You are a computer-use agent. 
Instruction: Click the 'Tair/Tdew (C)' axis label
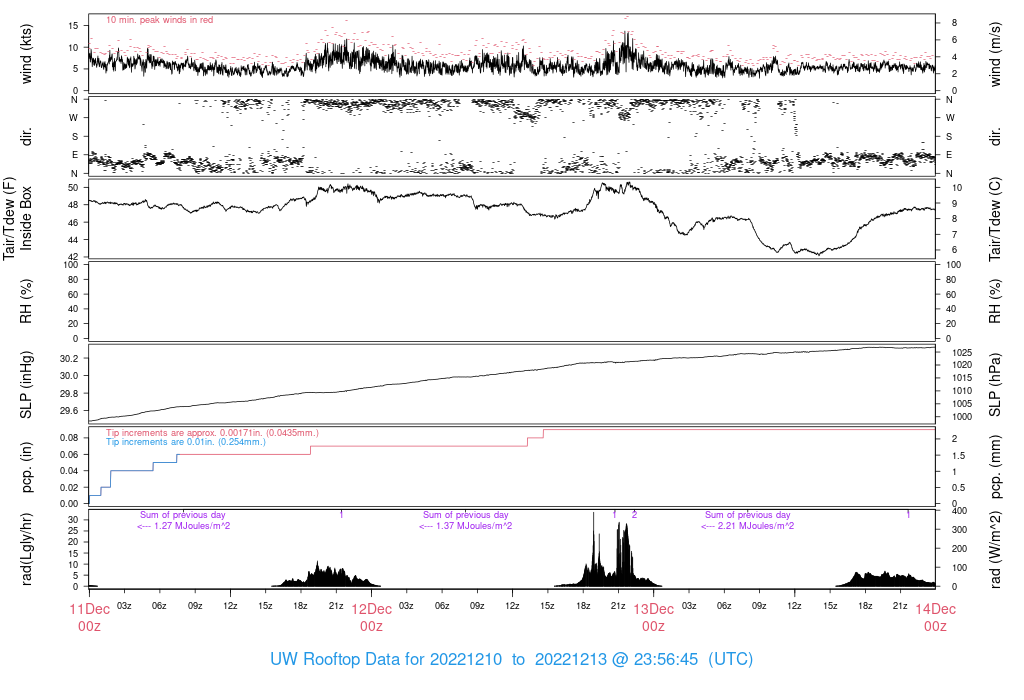pos(995,219)
